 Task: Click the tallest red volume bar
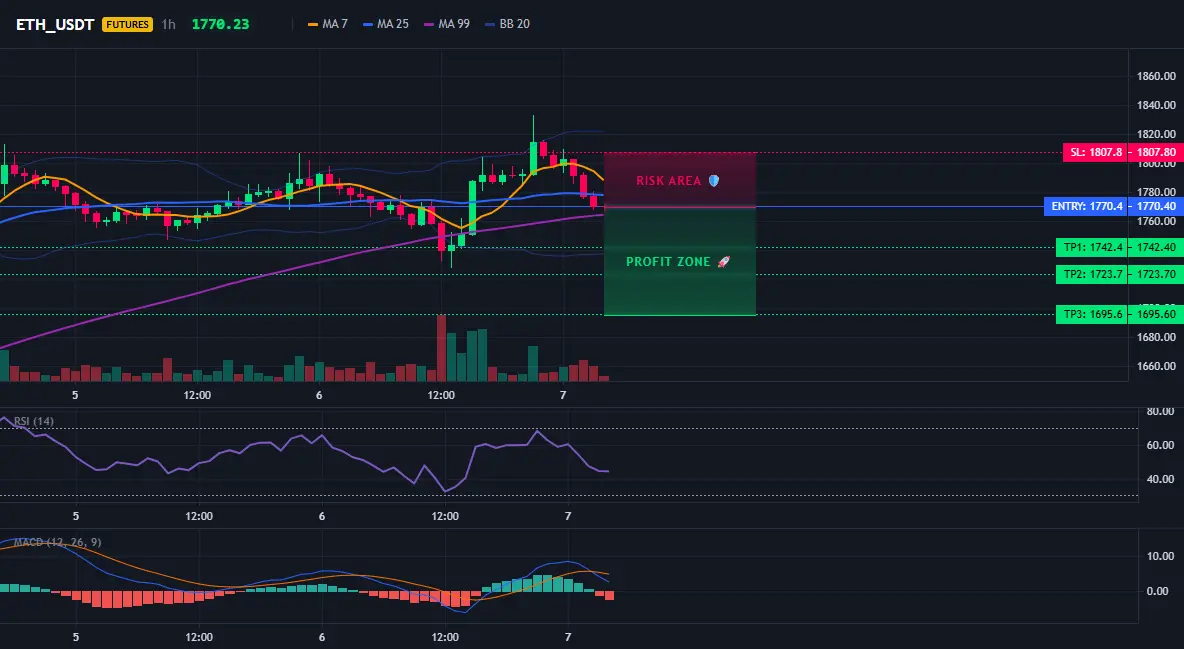[441, 348]
